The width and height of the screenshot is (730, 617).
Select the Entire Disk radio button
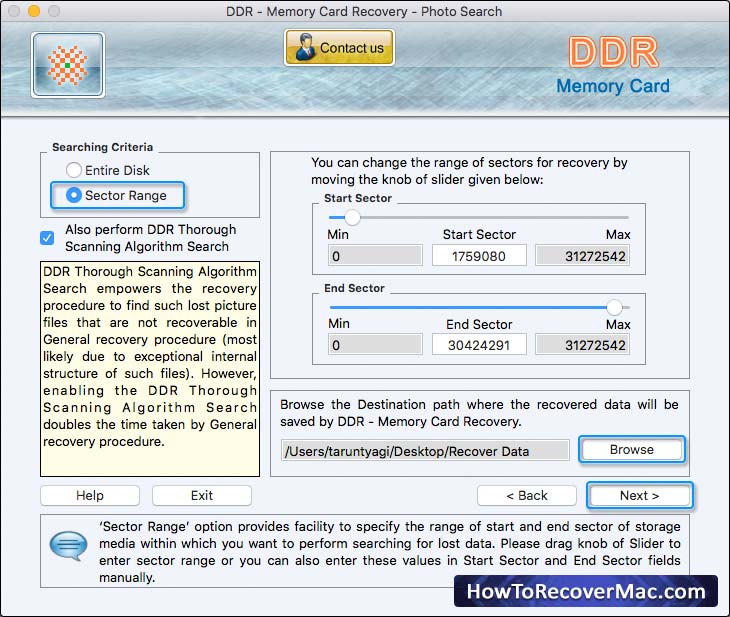[x=74, y=170]
